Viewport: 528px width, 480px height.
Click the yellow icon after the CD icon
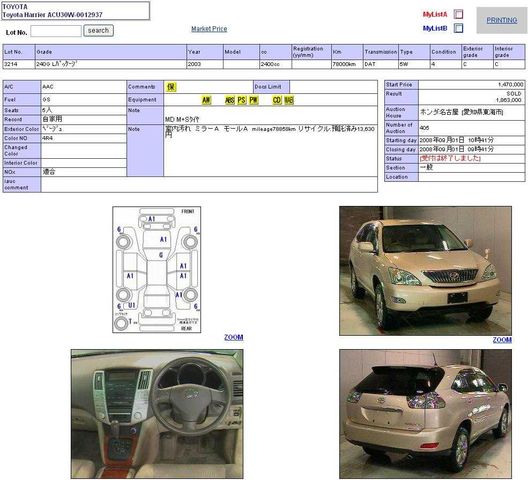[x=289, y=100]
